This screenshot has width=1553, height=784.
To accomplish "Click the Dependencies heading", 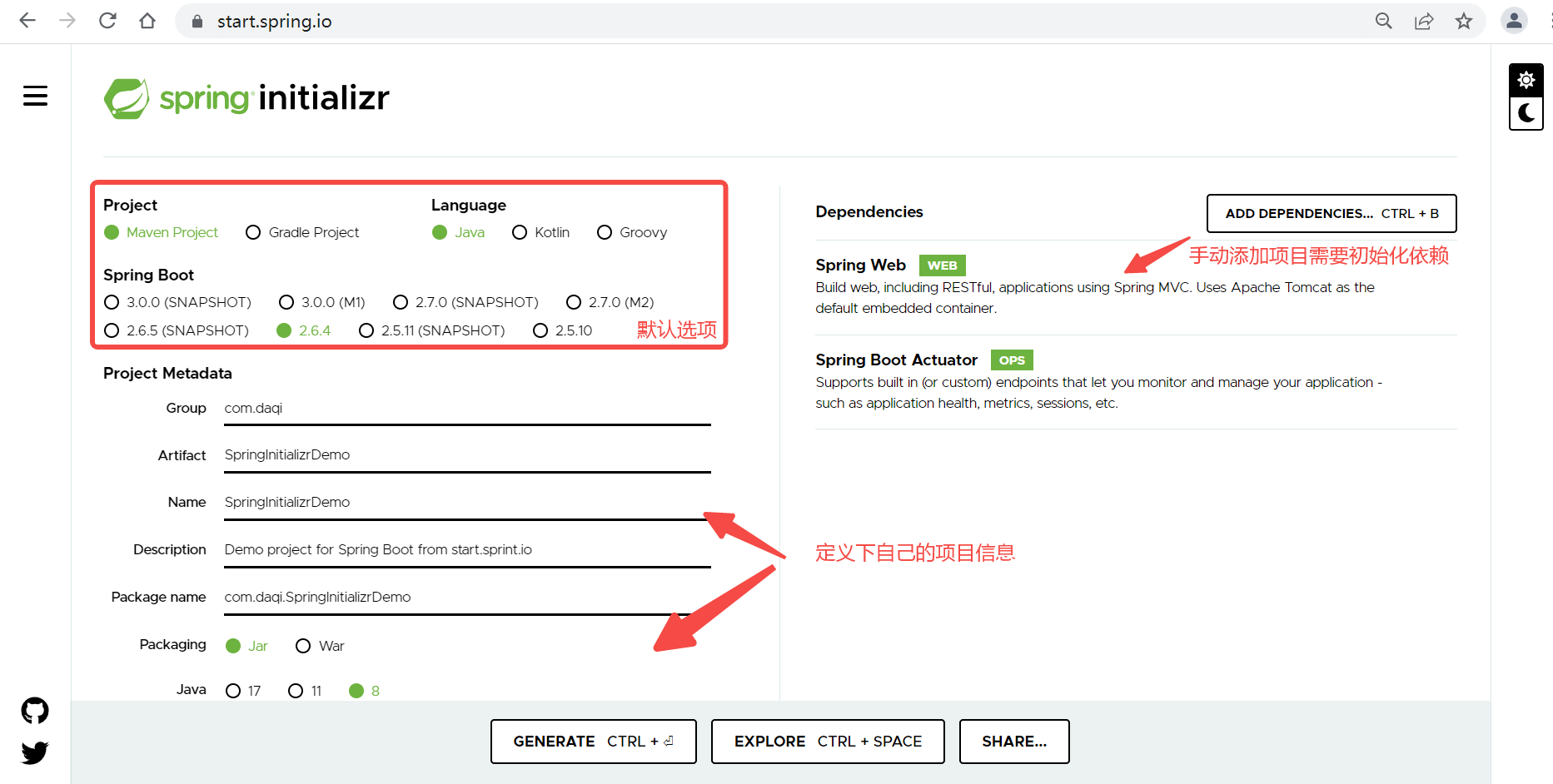I will coord(869,211).
